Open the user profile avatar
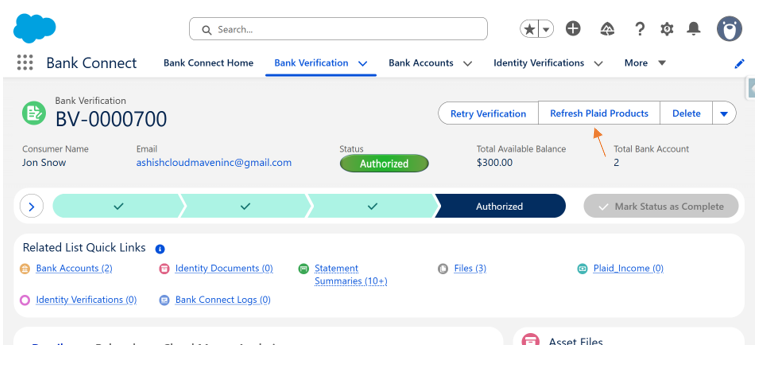This screenshot has height=377, width=768. tap(729, 29)
